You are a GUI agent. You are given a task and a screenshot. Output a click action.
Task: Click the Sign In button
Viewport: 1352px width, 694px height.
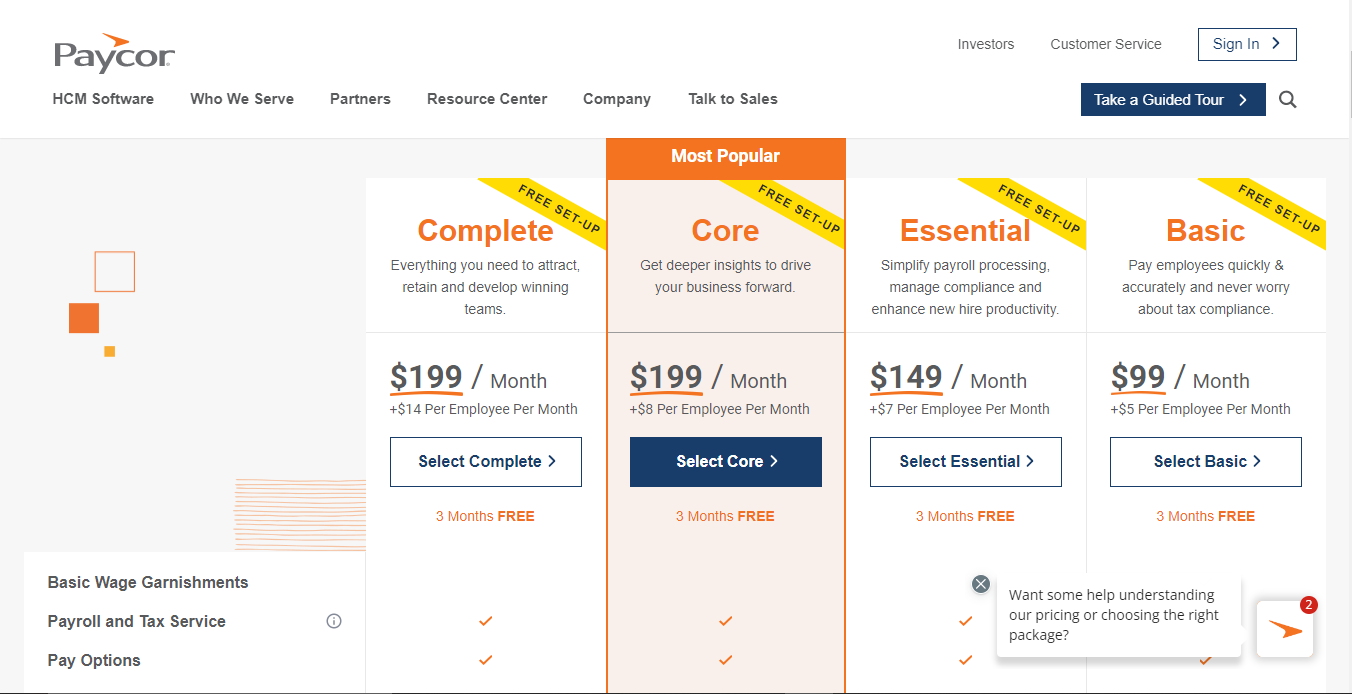point(1246,44)
